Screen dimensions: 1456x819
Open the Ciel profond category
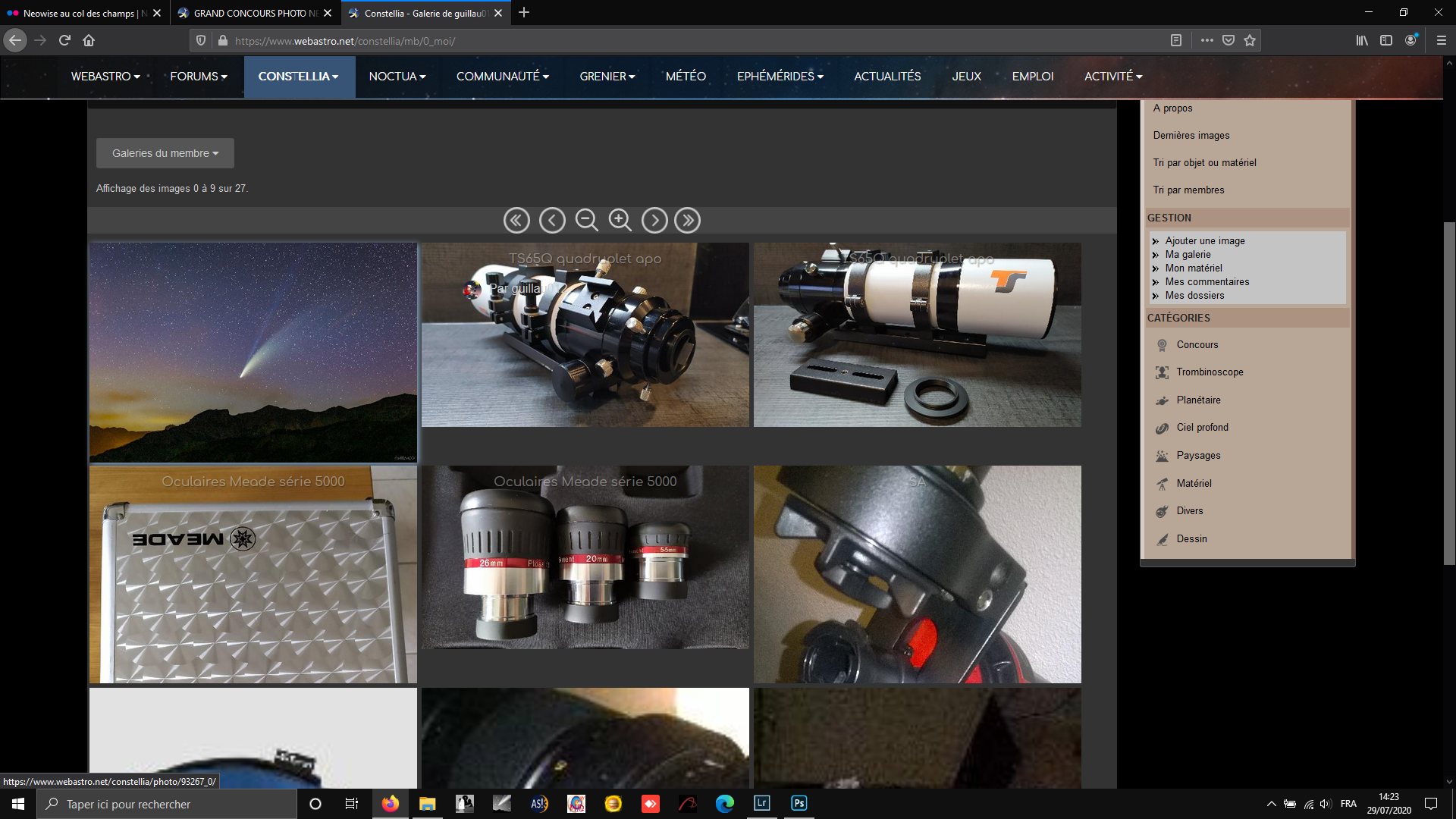click(1202, 428)
